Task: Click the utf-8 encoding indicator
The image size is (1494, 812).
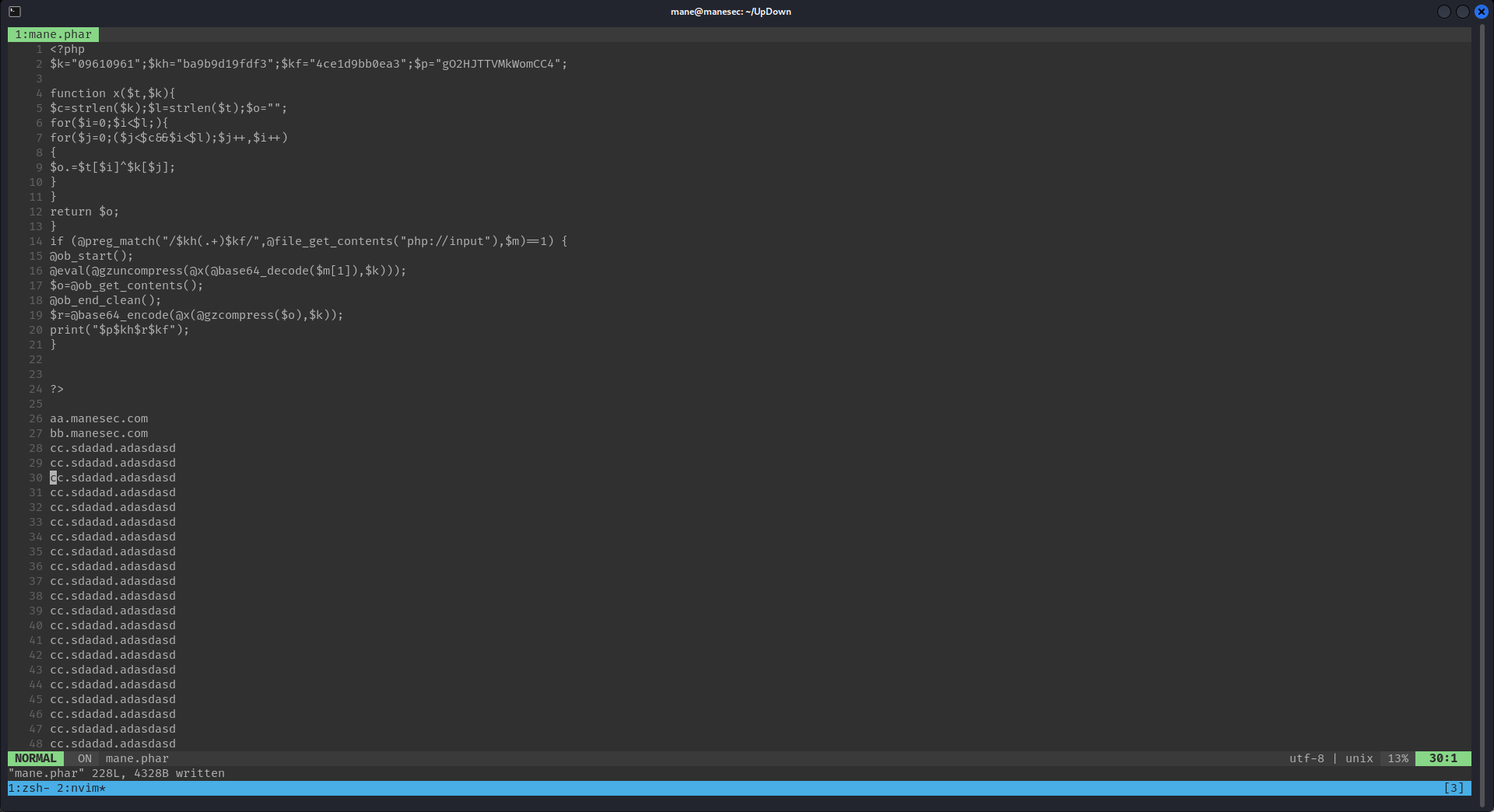Action: [1306, 758]
